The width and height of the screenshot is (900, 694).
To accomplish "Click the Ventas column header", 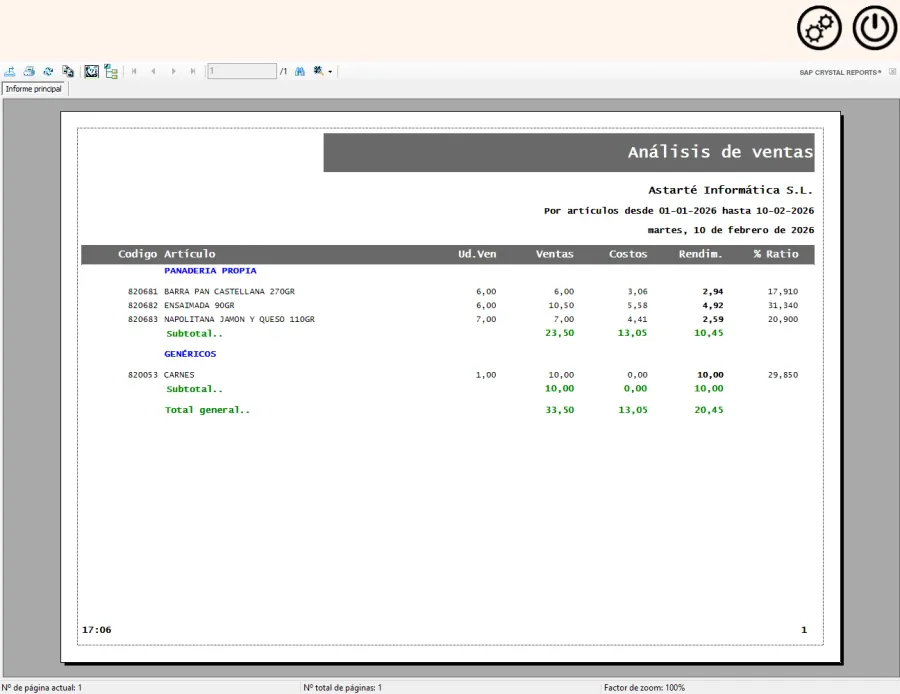I will 554,254.
